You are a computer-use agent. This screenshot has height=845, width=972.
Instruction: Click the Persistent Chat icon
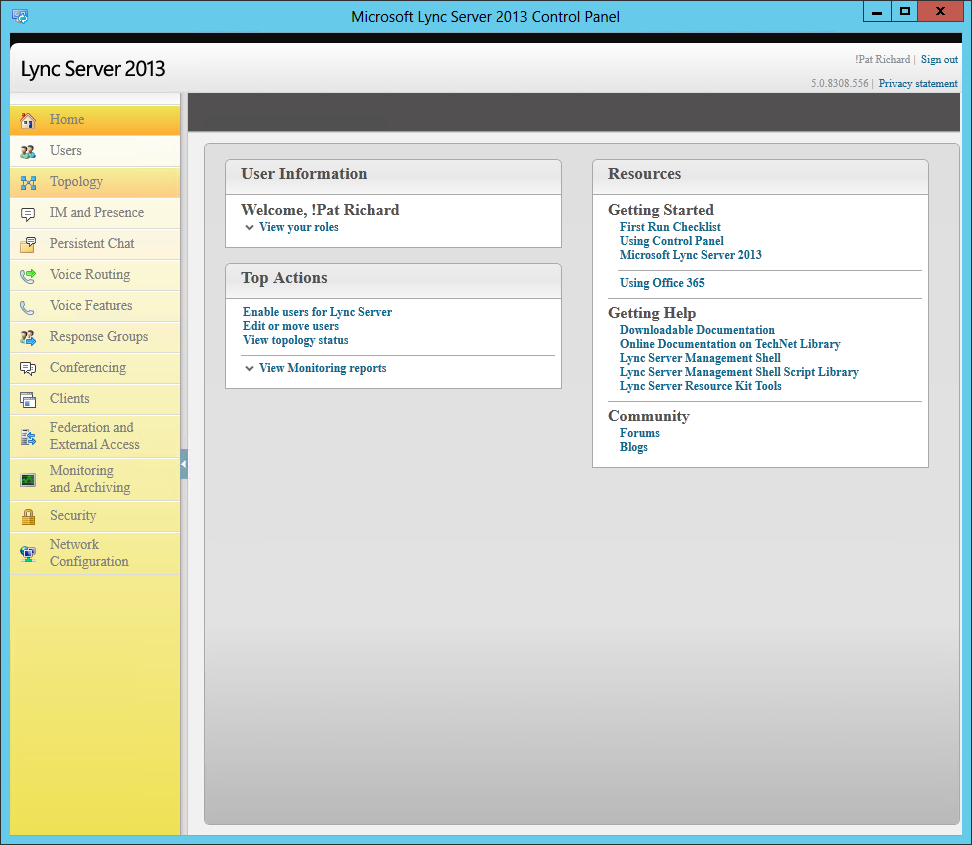(28, 244)
